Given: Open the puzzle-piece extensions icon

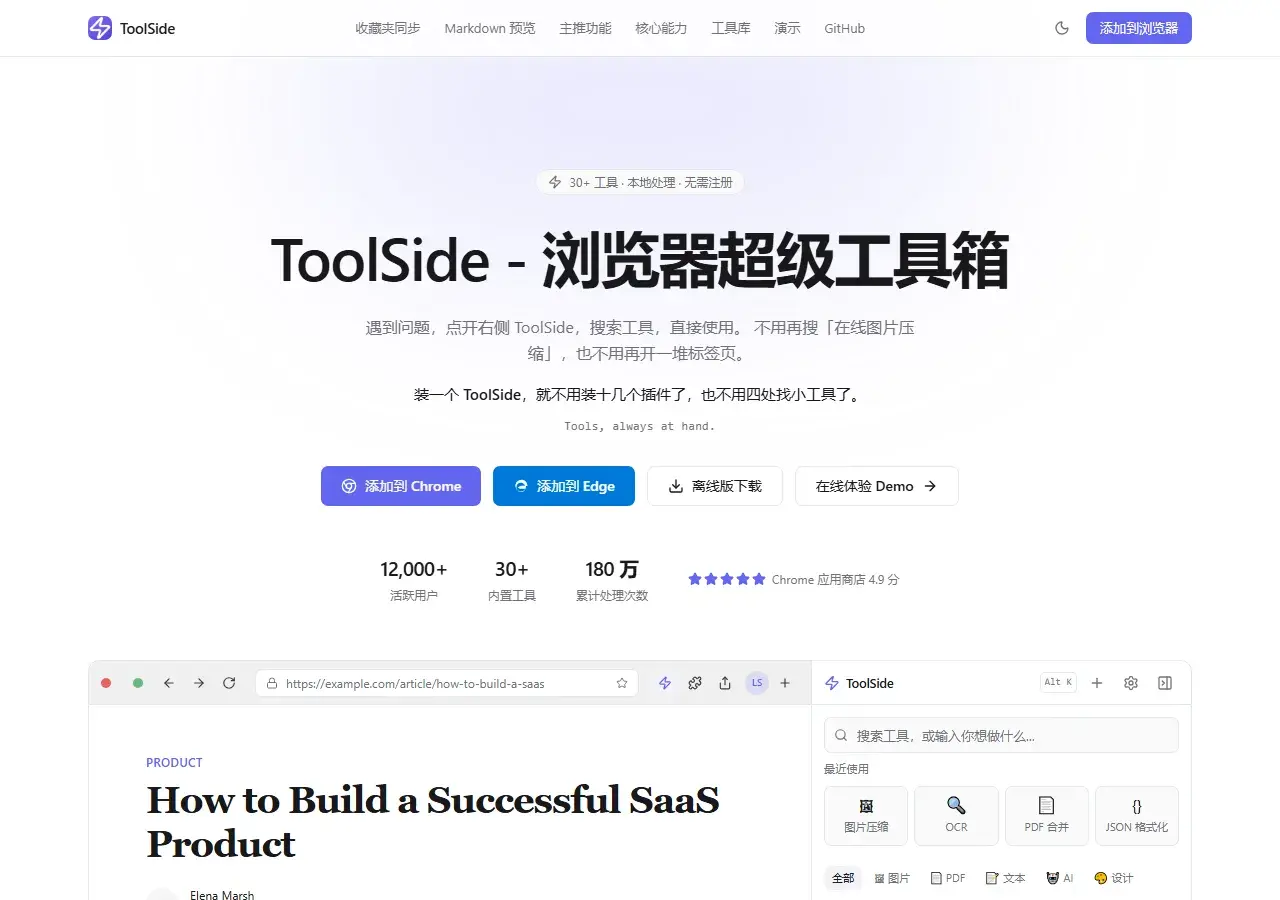Looking at the screenshot, I should (694, 683).
